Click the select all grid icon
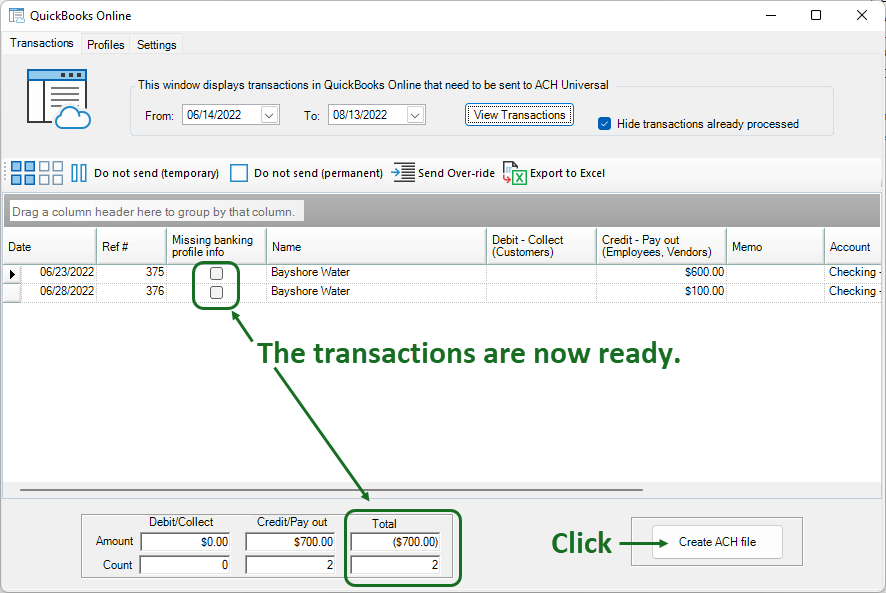This screenshot has width=886, height=593. click(23, 173)
